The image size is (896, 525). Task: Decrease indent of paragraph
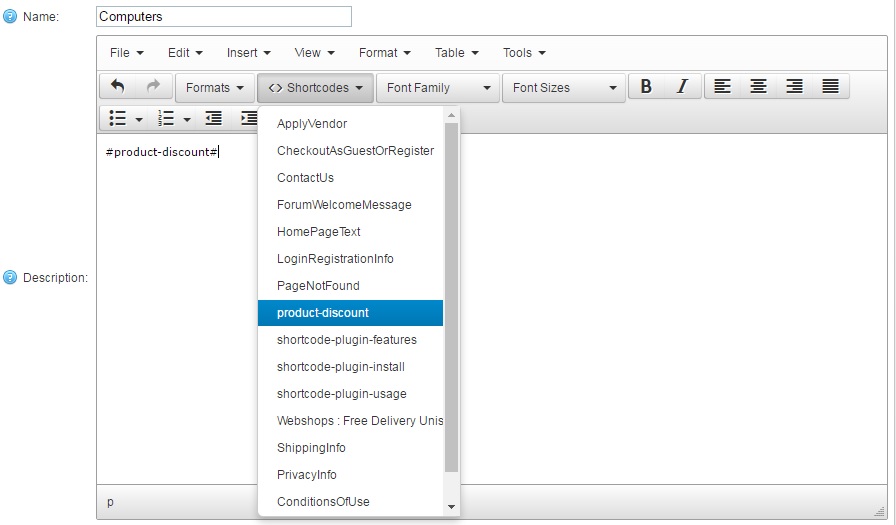point(213,119)
